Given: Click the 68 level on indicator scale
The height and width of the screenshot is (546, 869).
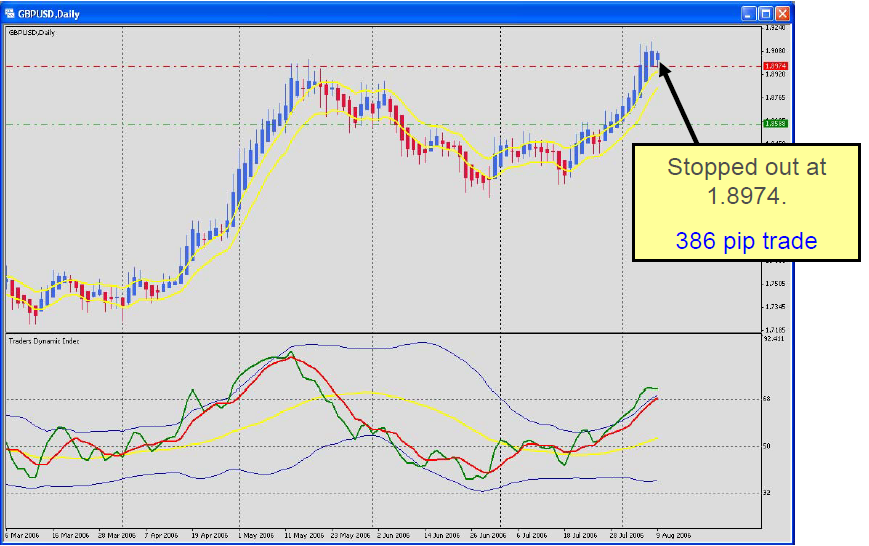Looking at the screenshot, I should [x=767, y=399].
